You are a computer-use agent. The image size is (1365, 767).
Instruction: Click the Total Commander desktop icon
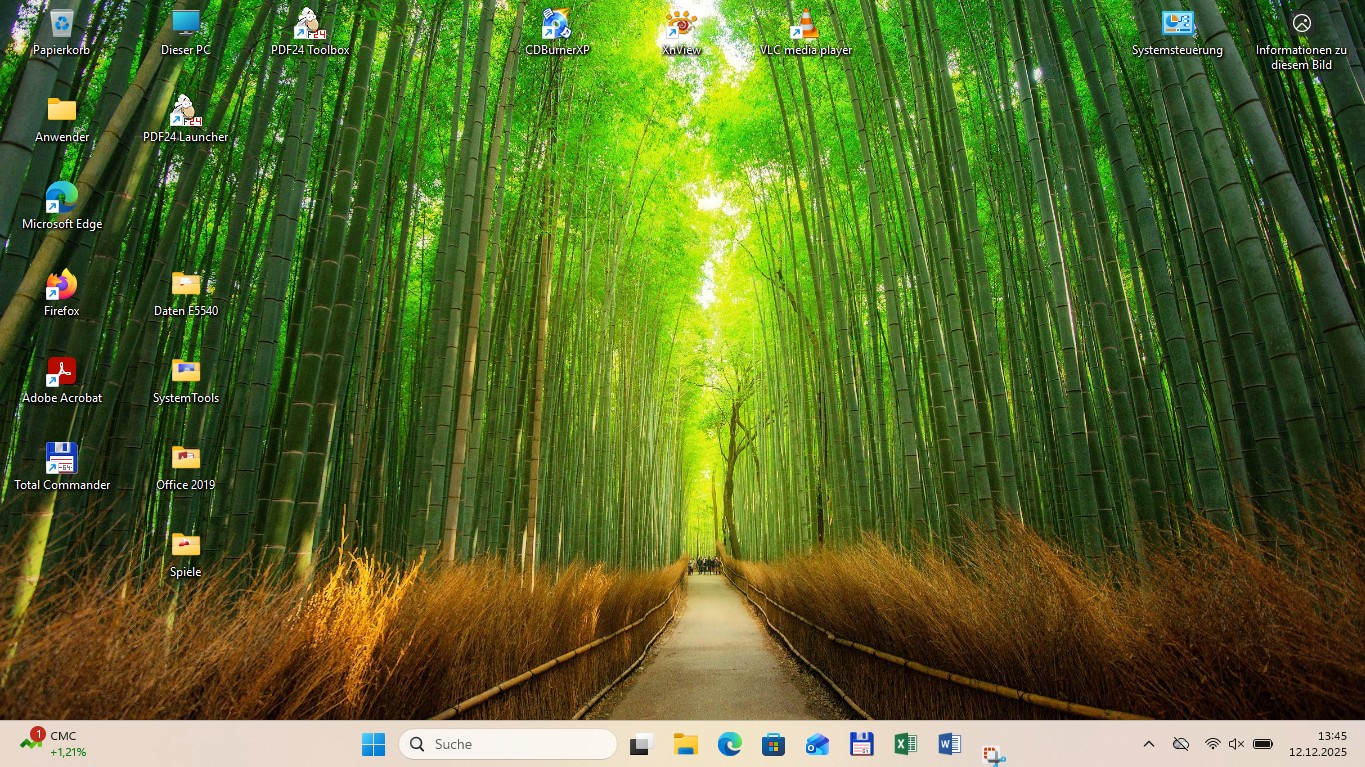coord(62,464)
